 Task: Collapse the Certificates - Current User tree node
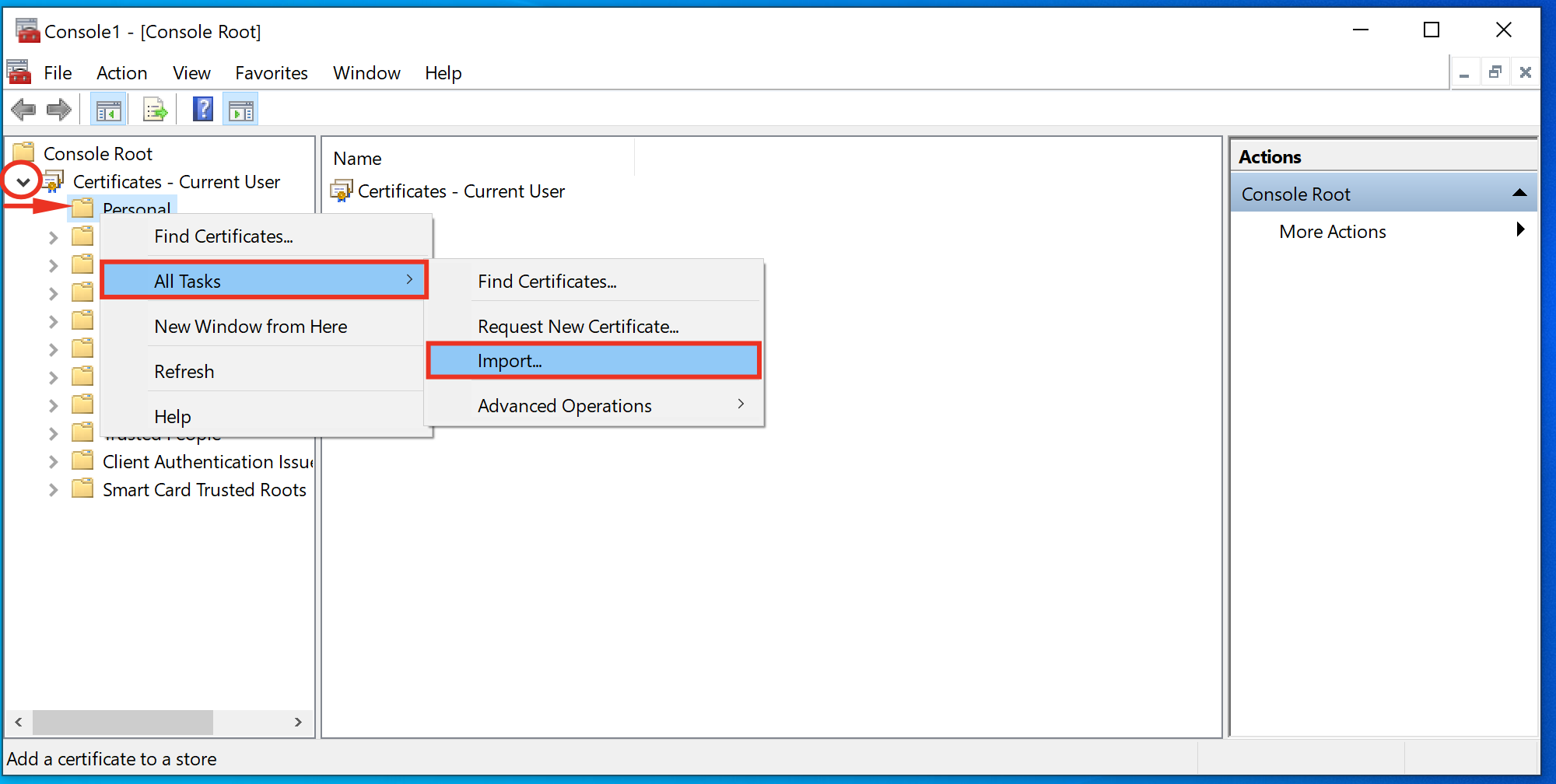[23, 182]
